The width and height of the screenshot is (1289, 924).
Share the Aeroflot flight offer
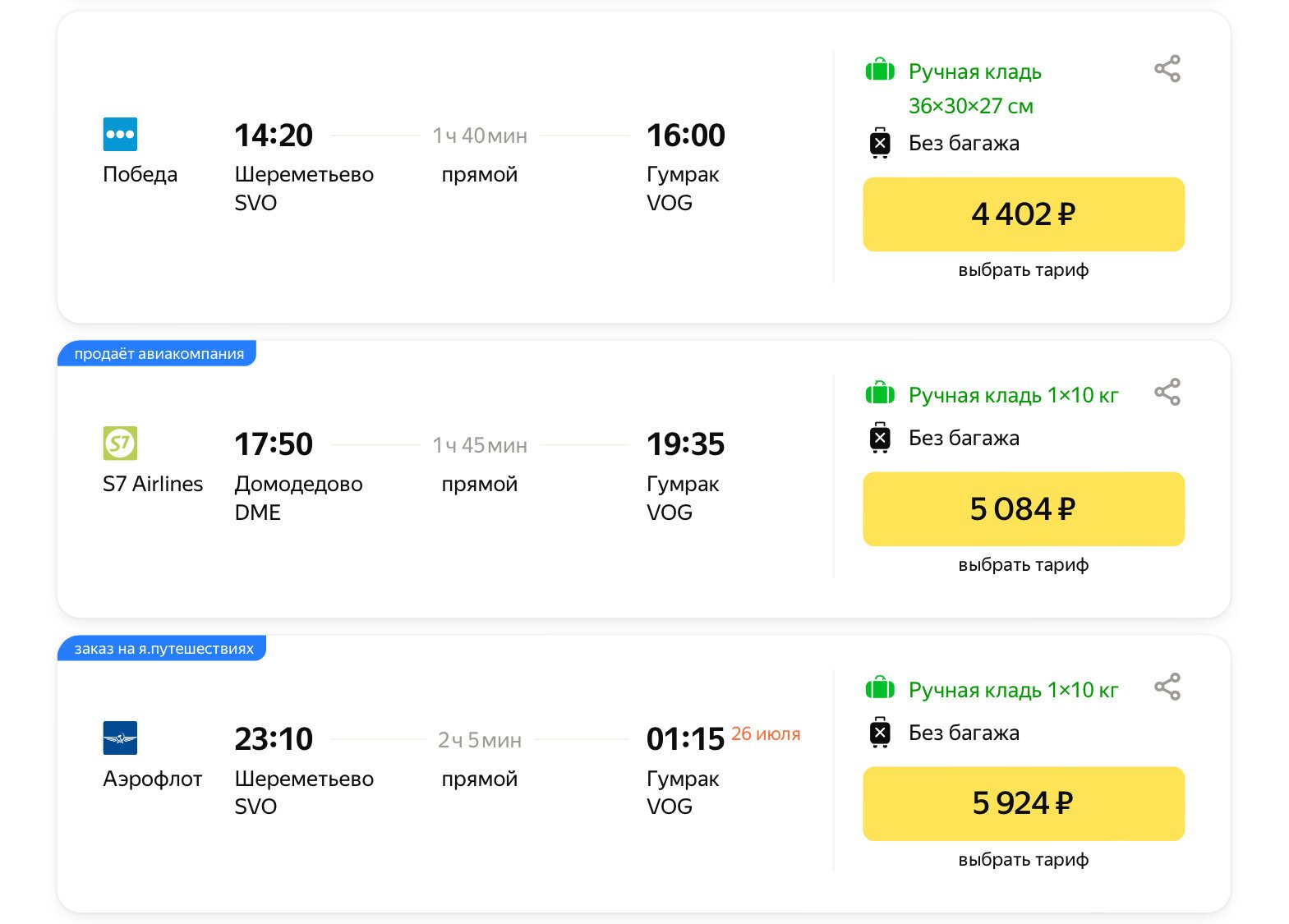click(1167, 687)
